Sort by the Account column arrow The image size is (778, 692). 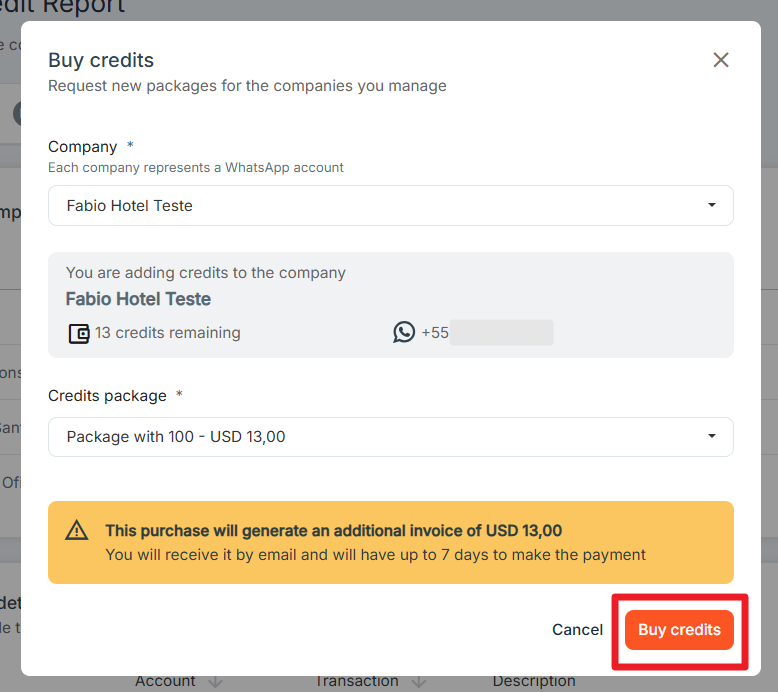[215, 682]
